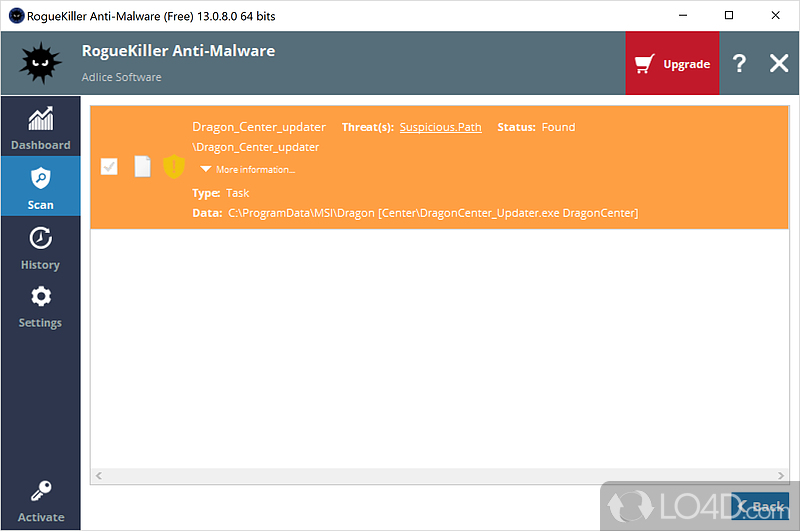Screen dimensions: 800x531
Task: Click the horizontal scrollbar track
Action: [440, 475]
